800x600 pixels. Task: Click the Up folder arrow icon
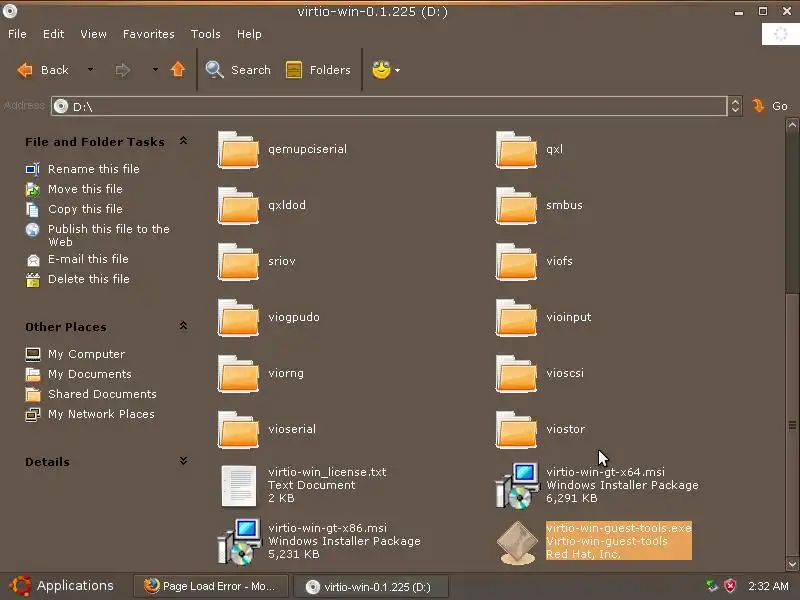pos(178,69)
